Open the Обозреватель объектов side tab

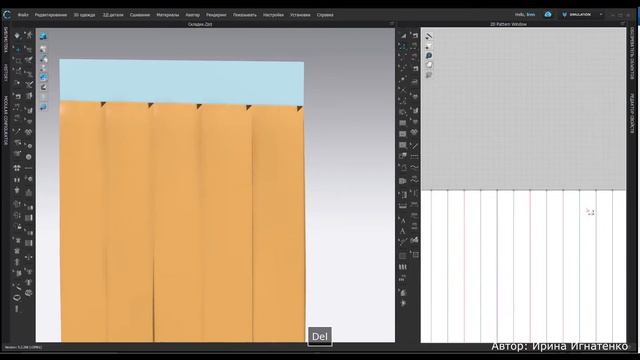pyautogui.click(x=632, y=53)
